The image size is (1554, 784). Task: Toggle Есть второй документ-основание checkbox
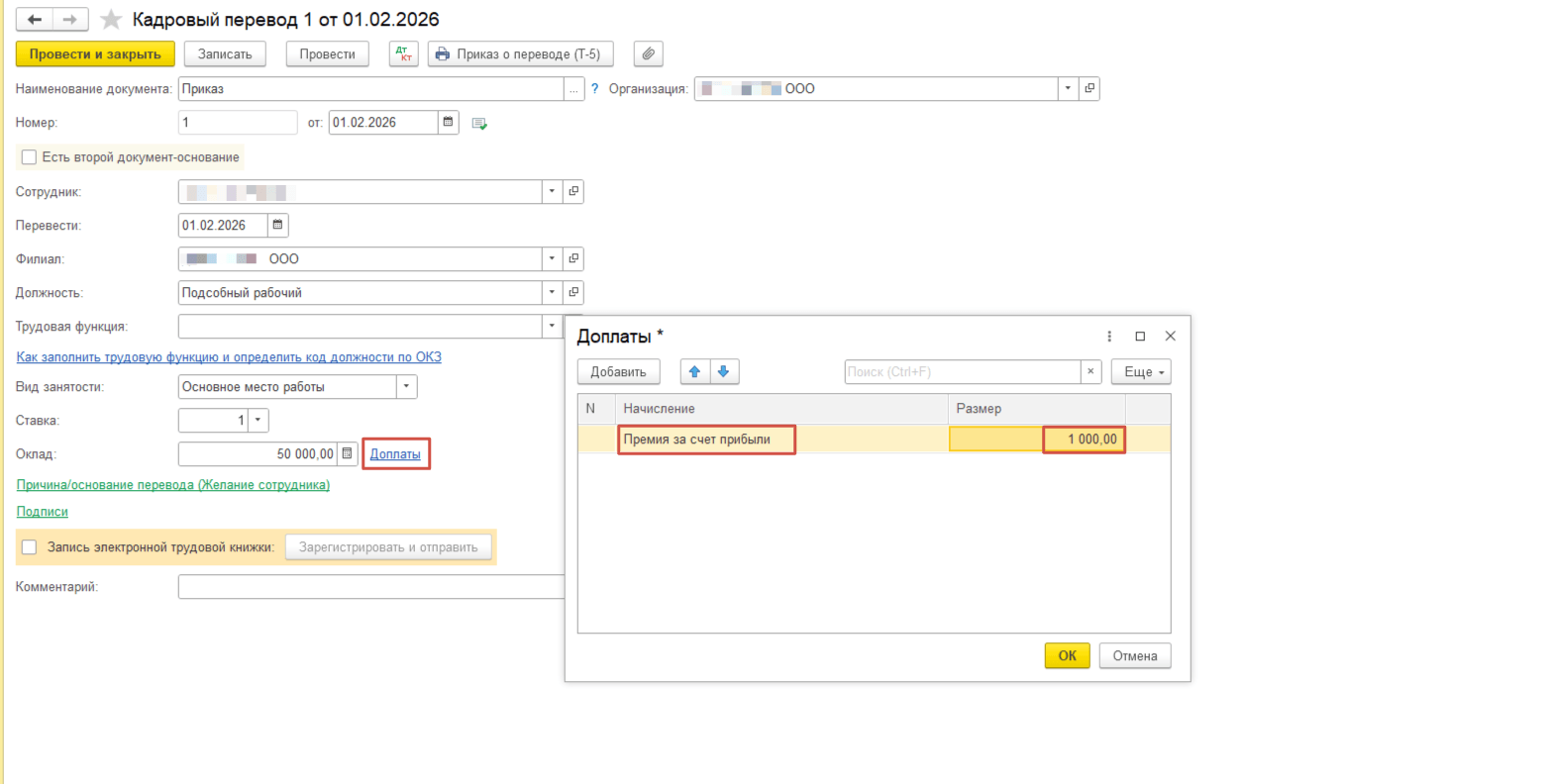29,156
